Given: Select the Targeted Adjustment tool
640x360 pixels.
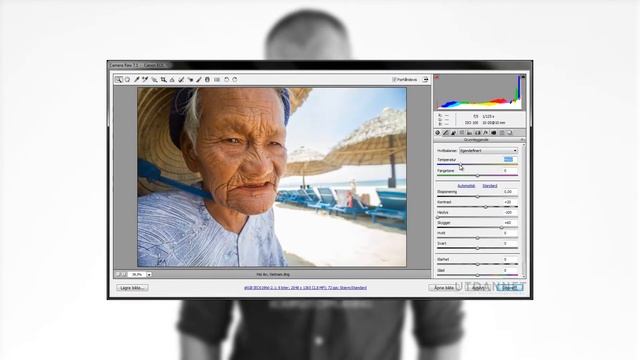Looking at the screenshot, I should click(x=155, y=80).
